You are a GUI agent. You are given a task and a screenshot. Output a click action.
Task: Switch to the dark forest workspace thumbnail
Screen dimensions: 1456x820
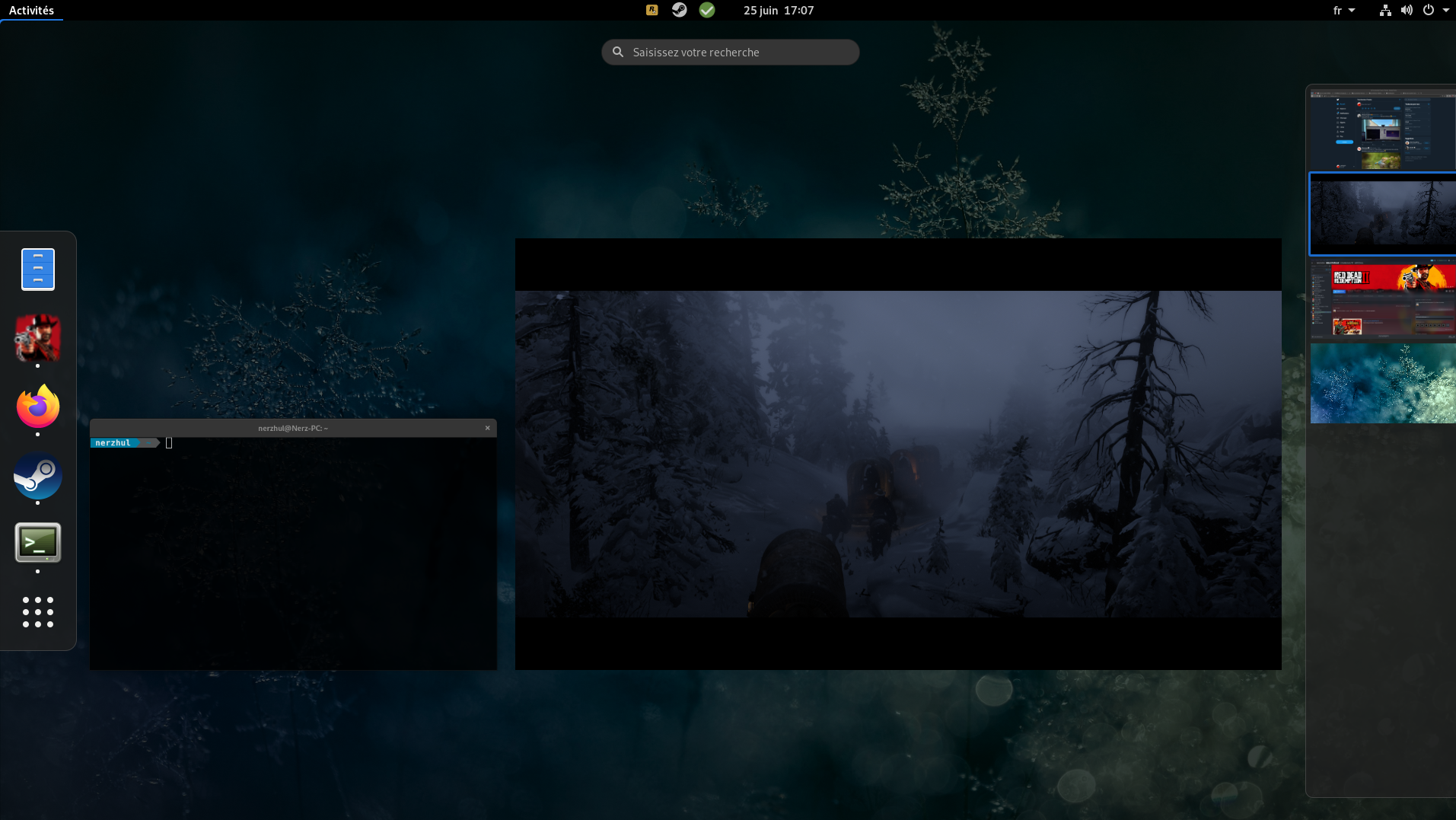coord(1383,214)
